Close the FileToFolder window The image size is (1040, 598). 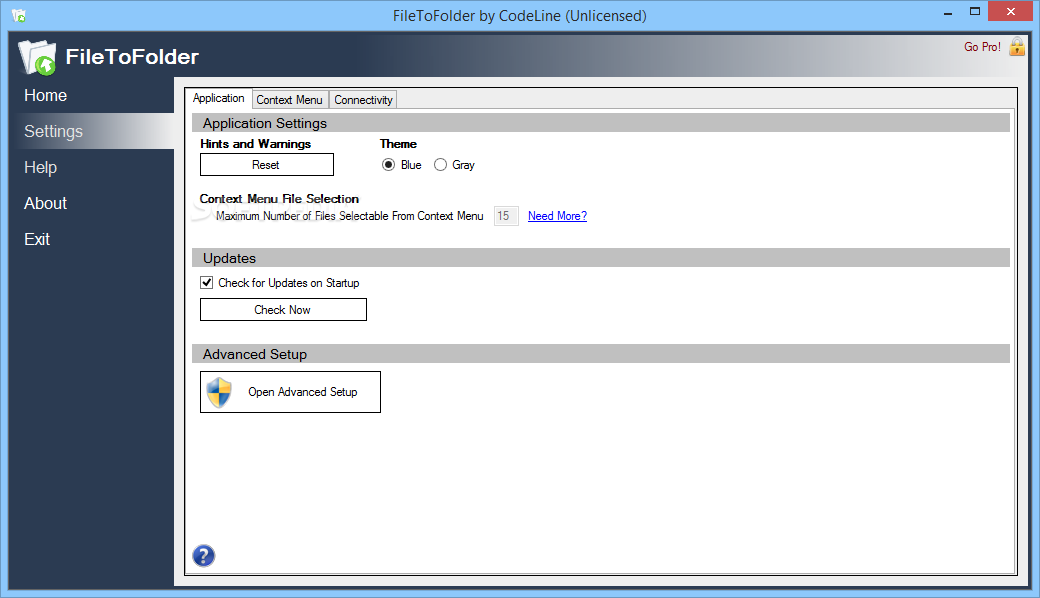tap(1011, 11)
